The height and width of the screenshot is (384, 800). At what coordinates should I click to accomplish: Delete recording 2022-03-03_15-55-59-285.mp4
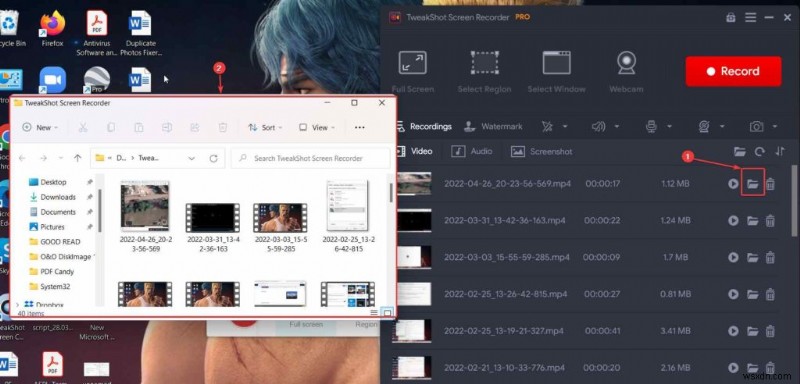pos(770,258)
